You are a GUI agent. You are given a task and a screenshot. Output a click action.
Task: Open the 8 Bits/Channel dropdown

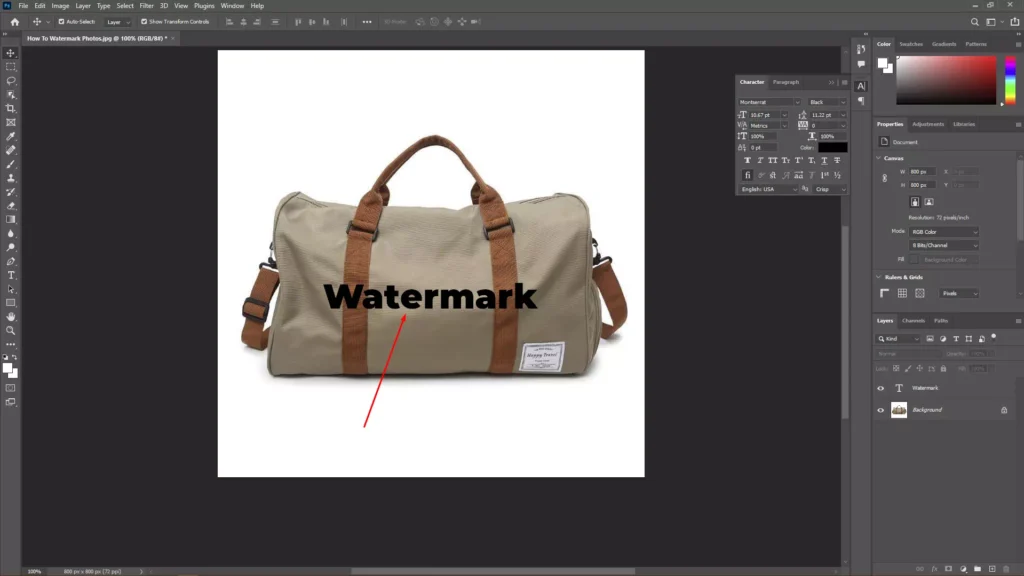click(x=944, y=246)
